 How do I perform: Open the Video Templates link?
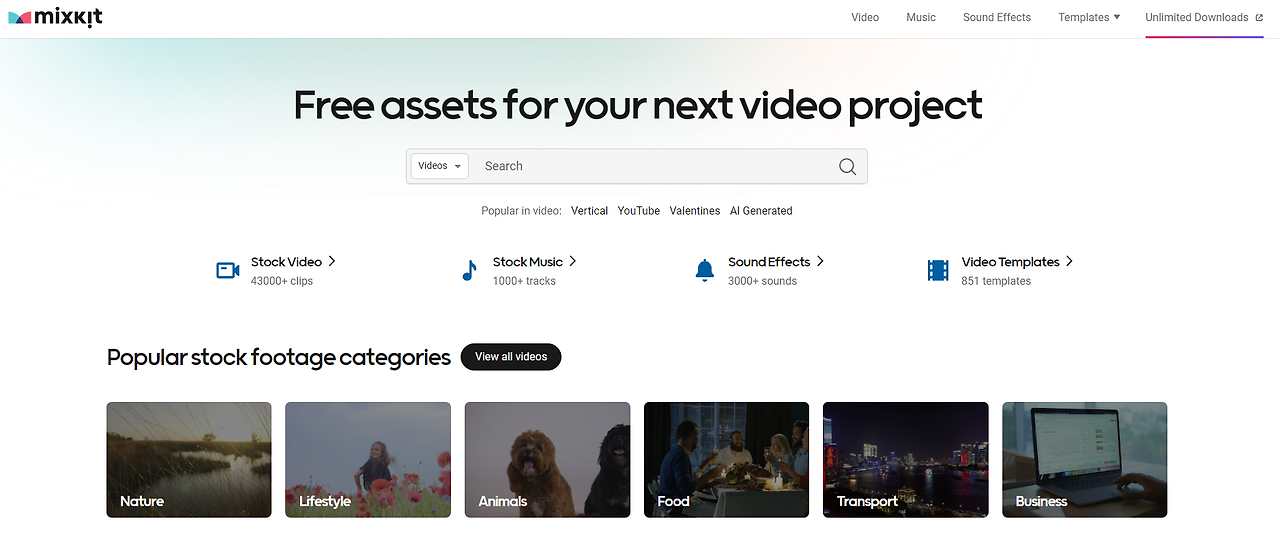(x=1010, y=262)
